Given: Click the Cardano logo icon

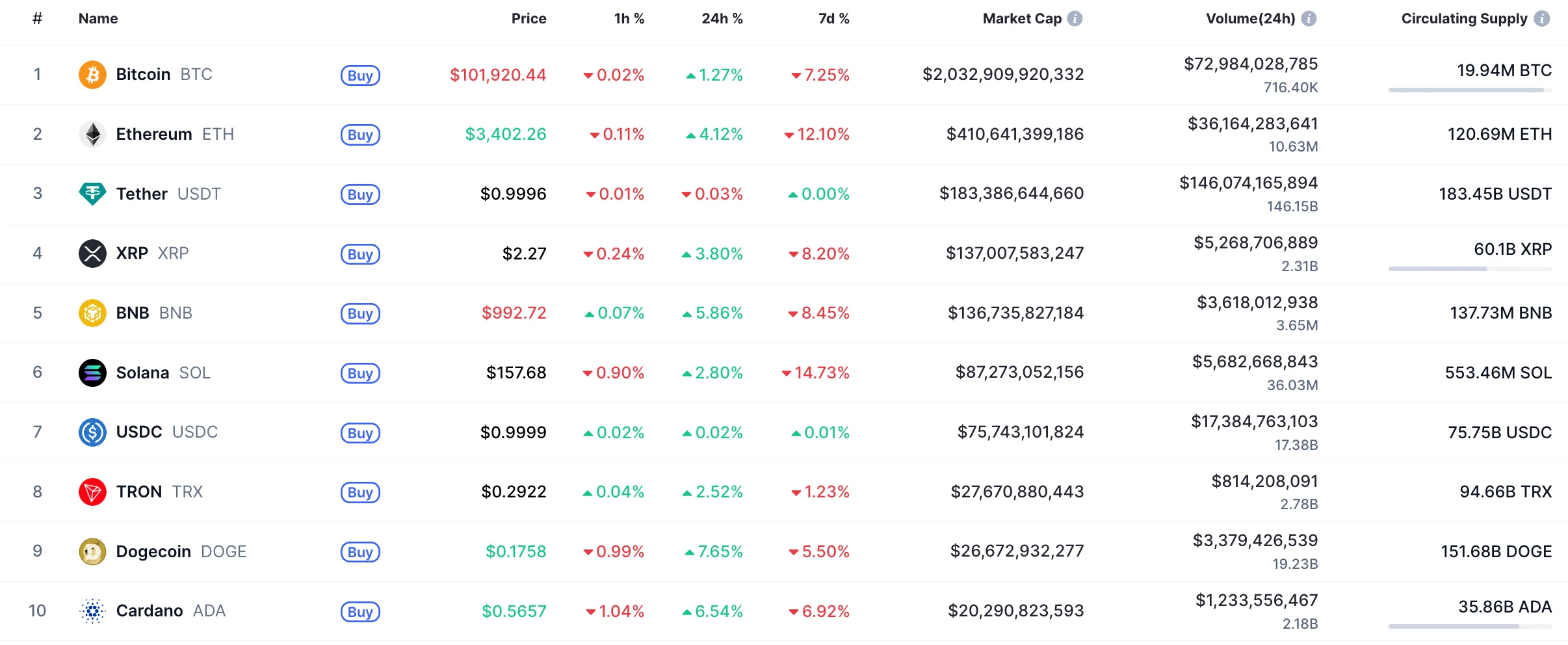Looking at the screenshot, I should 92,611.
